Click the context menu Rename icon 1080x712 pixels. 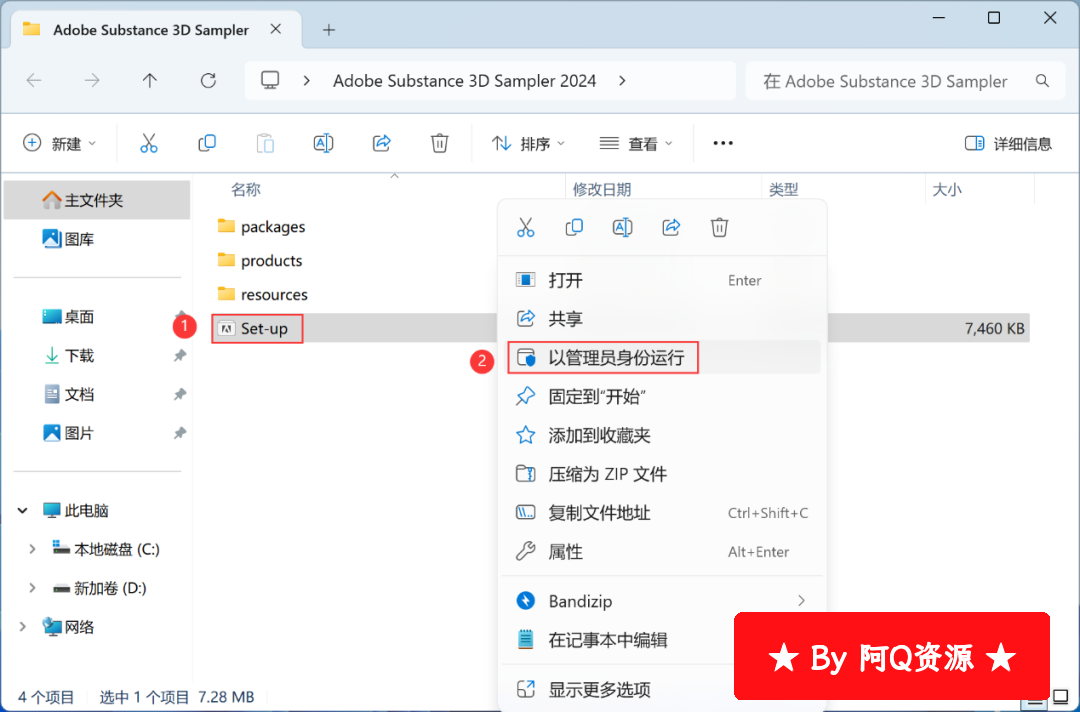[x=623, y=227]
